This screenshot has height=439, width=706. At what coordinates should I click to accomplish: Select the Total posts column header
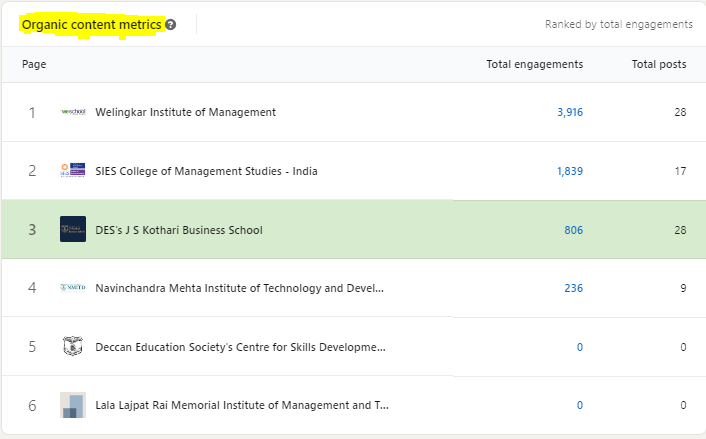[659, 64]
